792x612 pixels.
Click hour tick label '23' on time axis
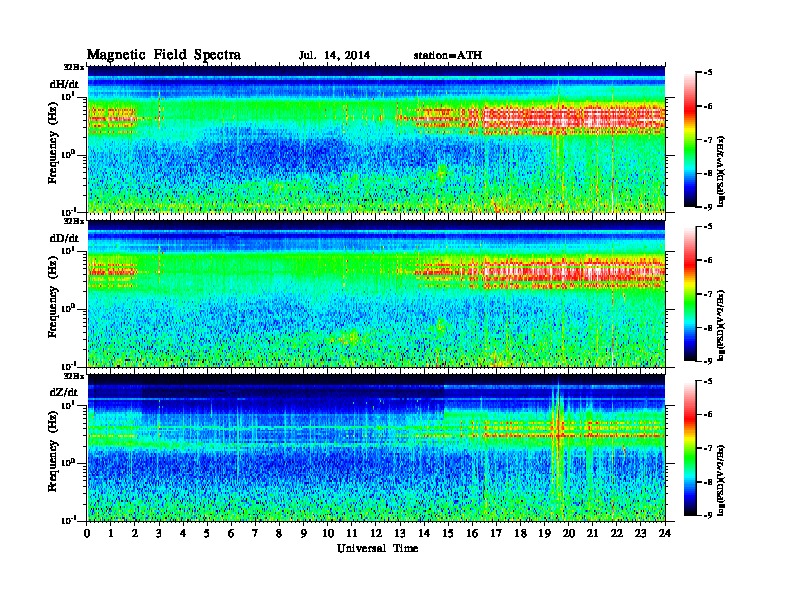tap(640, 533)
